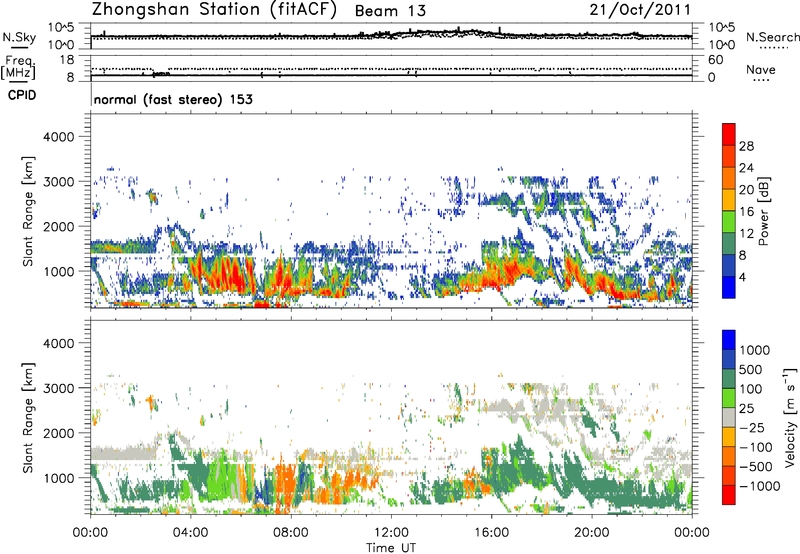Screen dimensions: 800x554
Task: Click the 500 label on the velocity colorbar
Action: (x=751, y=369)
